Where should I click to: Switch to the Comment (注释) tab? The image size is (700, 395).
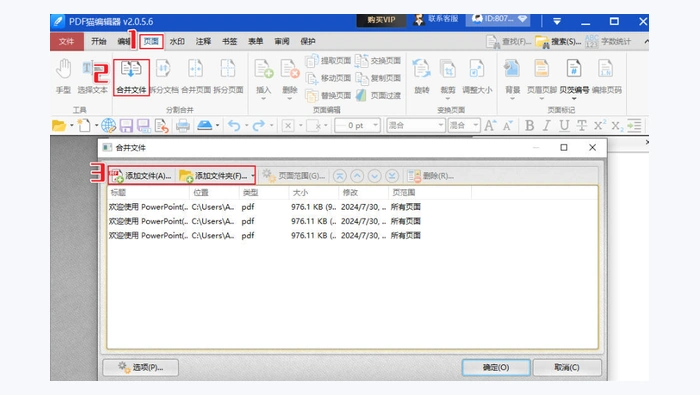tap(203, 42)
